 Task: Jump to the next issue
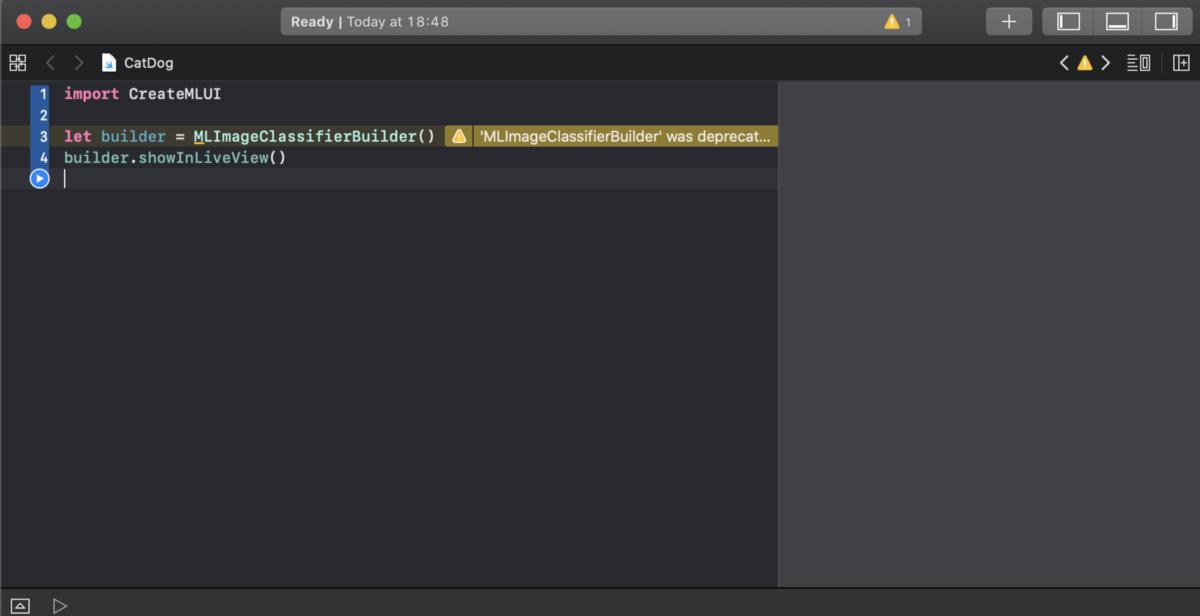point(1105,63)
